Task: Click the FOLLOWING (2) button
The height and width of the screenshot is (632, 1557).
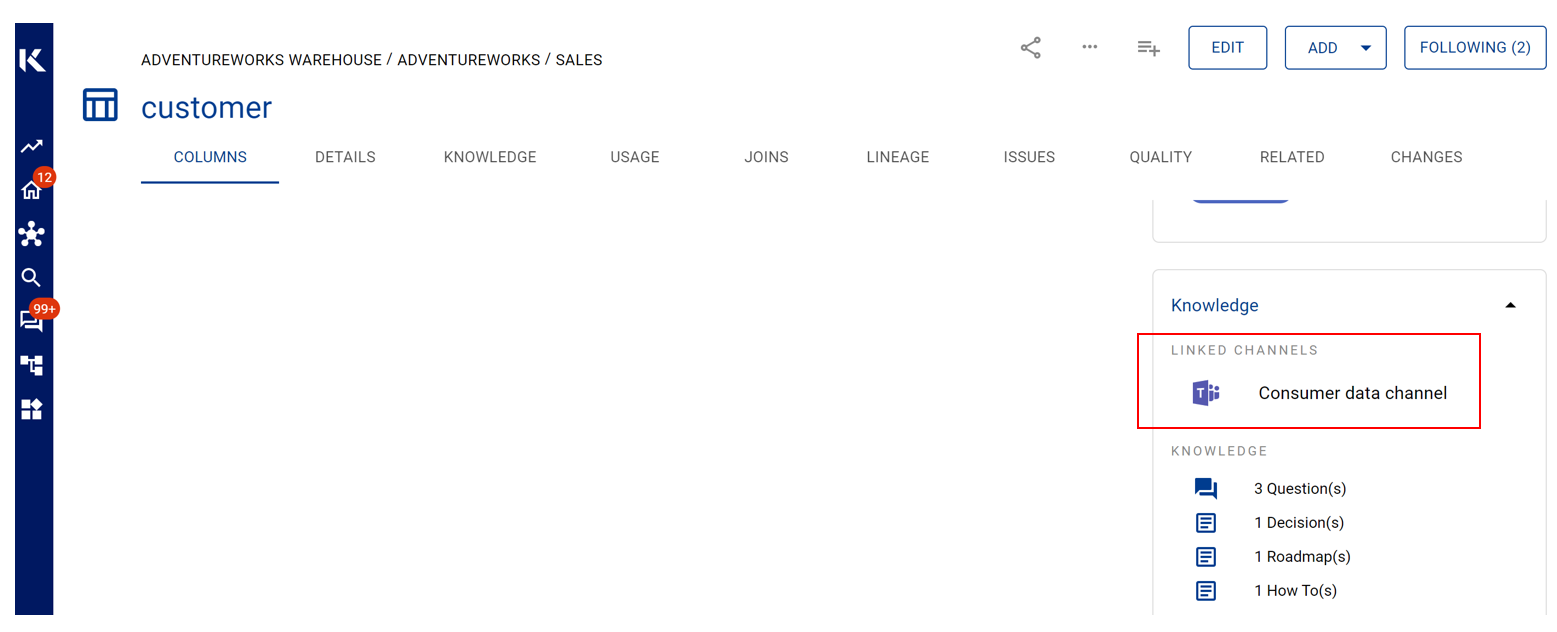Action: [1475, 48]
